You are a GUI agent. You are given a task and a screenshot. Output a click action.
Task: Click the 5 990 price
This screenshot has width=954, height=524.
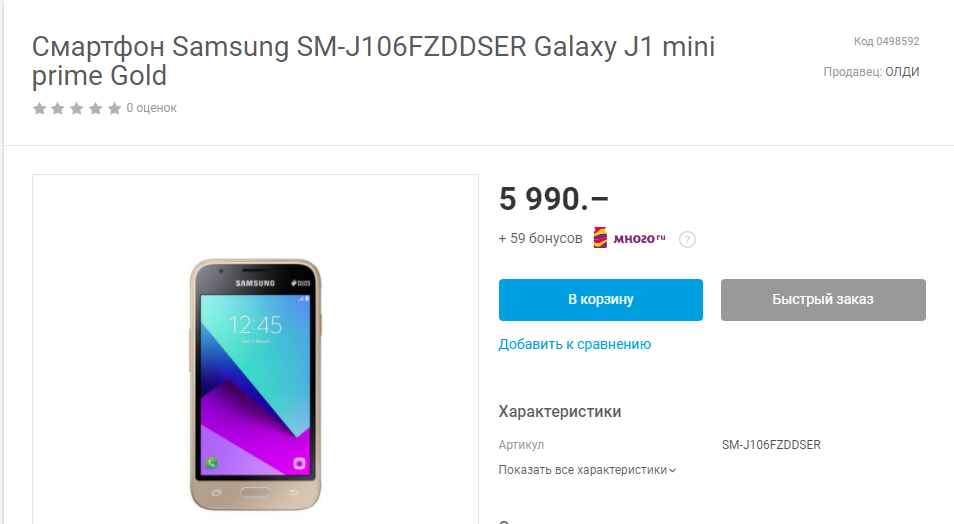pyautogui.click(x=553, y=199)
